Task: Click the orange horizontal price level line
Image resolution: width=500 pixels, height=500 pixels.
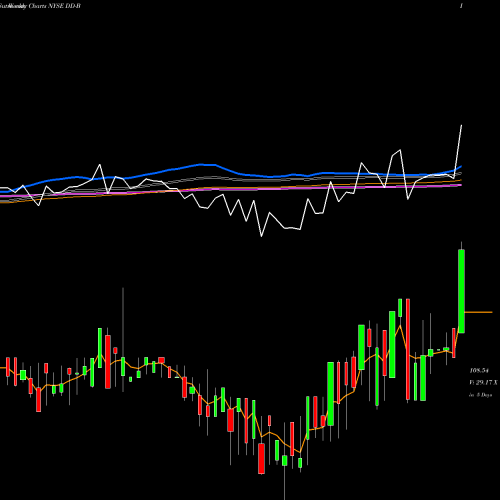Action: click(x=478, y=312)
